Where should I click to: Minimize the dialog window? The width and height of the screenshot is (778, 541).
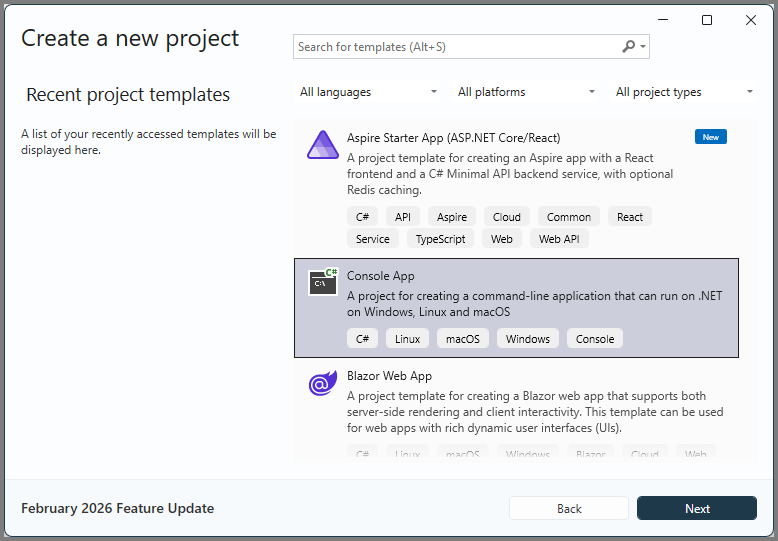pyautogui.click(x=663, y=20)
